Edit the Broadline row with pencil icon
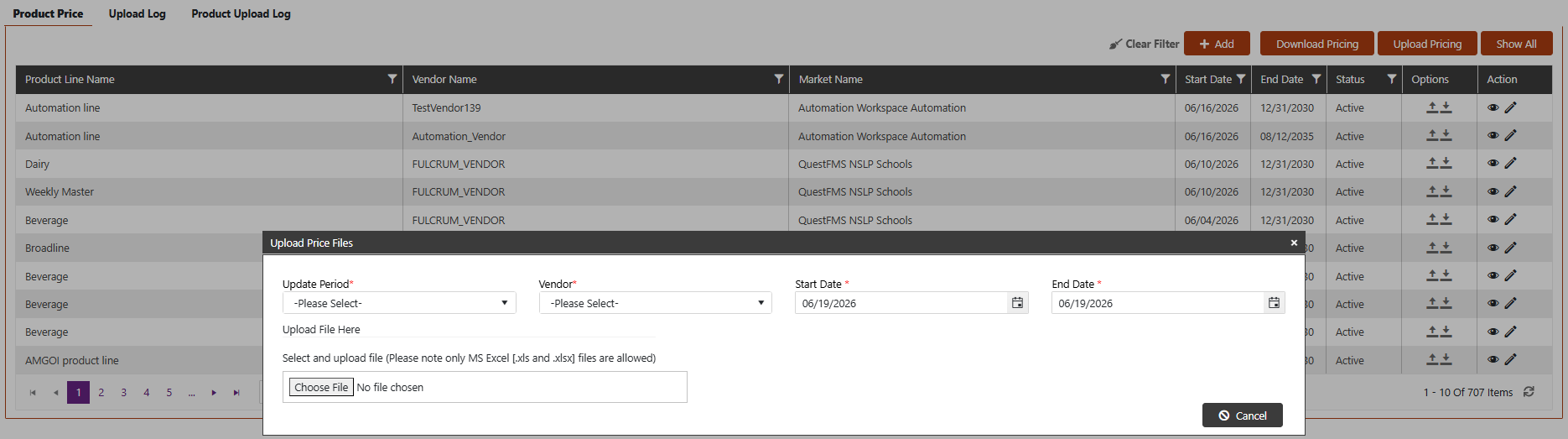 (1510, 248)
